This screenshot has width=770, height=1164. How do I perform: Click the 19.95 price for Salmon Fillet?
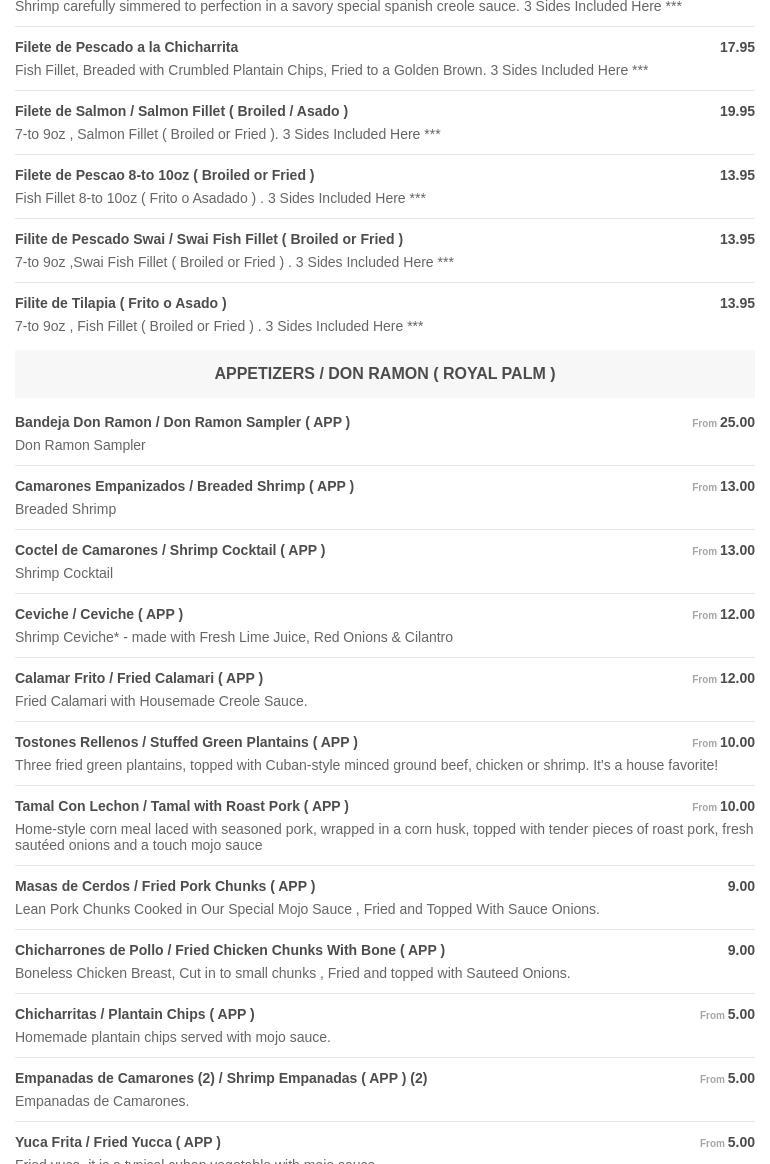click(x=737, y=111)
